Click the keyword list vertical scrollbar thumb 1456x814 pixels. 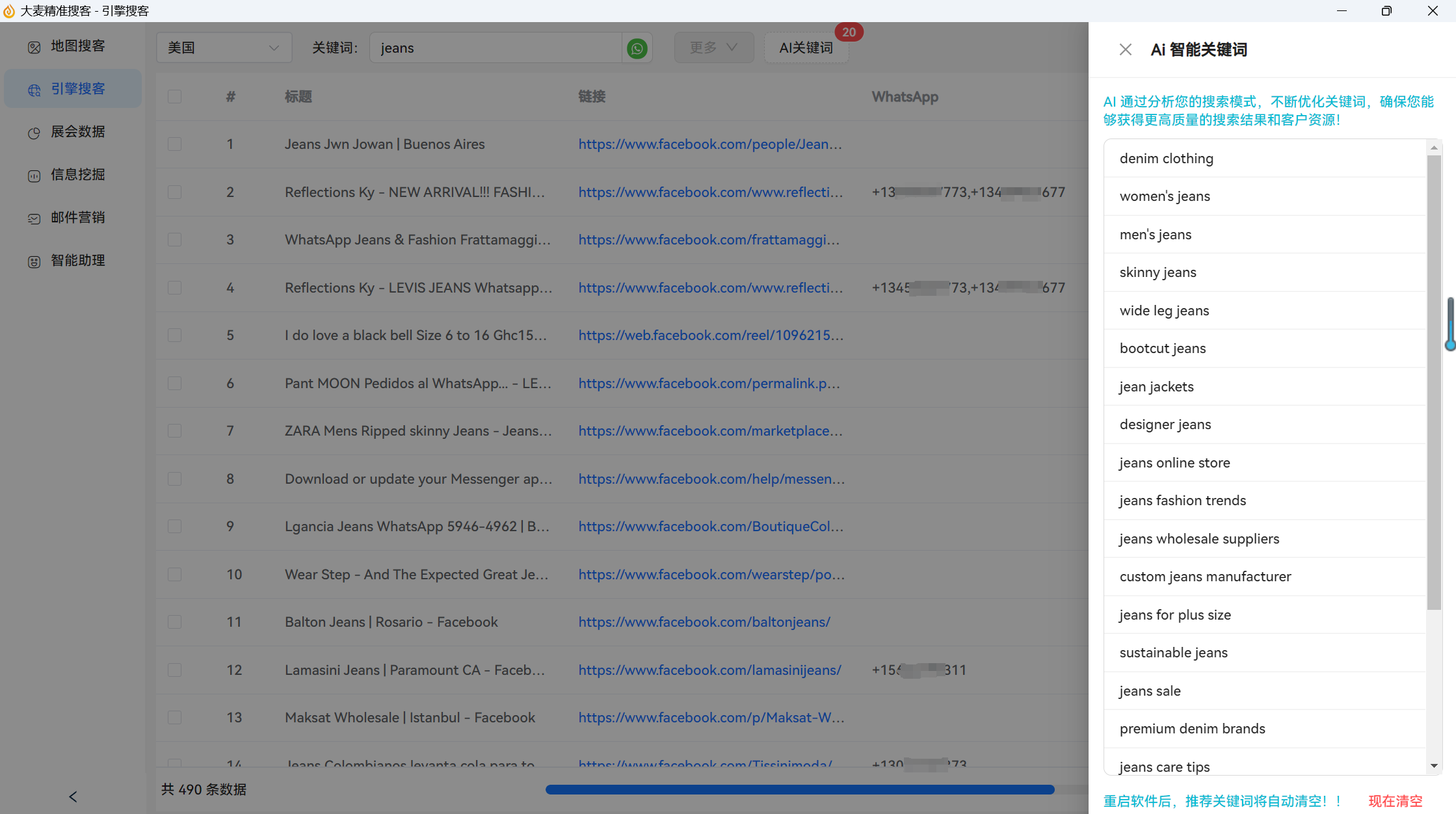coord(1434,382)
